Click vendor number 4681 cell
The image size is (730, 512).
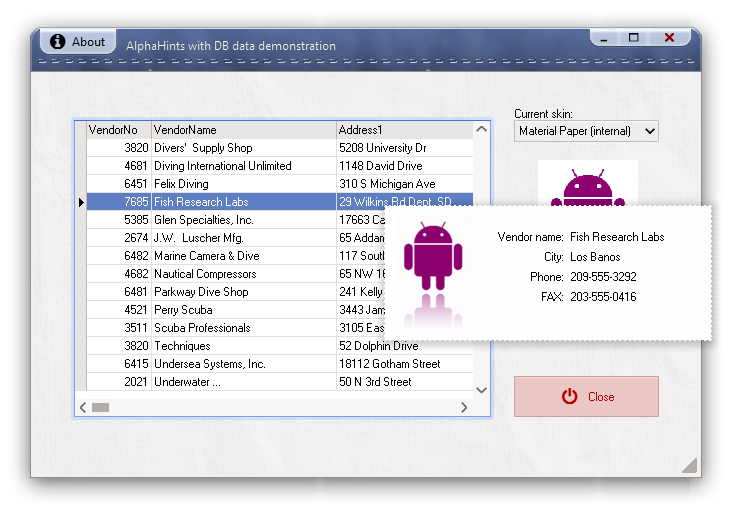pyautogui.click(x=119, y=166)
